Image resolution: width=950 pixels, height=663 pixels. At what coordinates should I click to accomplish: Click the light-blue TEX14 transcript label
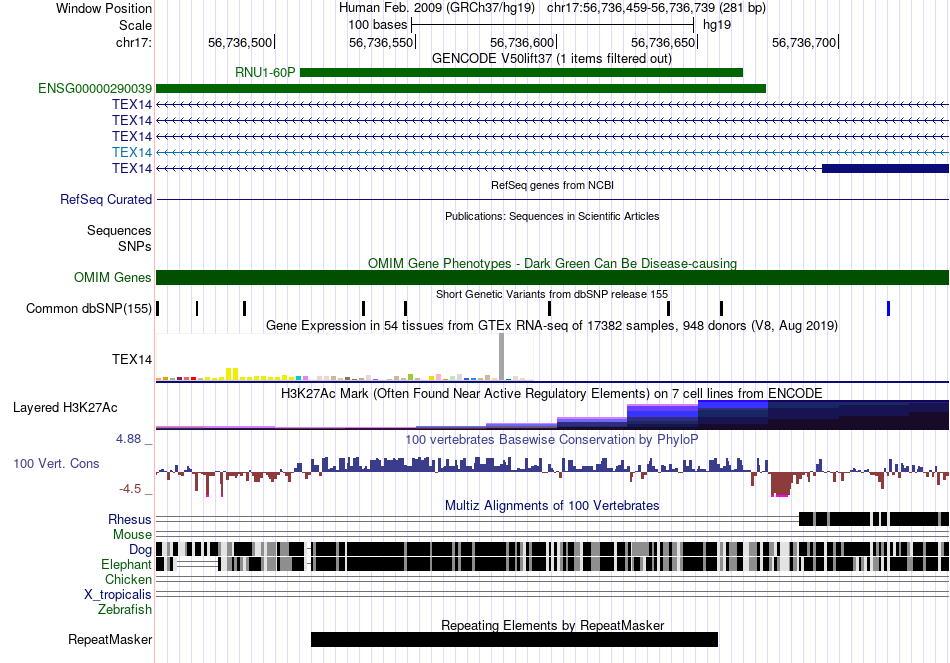coord(131,152)
